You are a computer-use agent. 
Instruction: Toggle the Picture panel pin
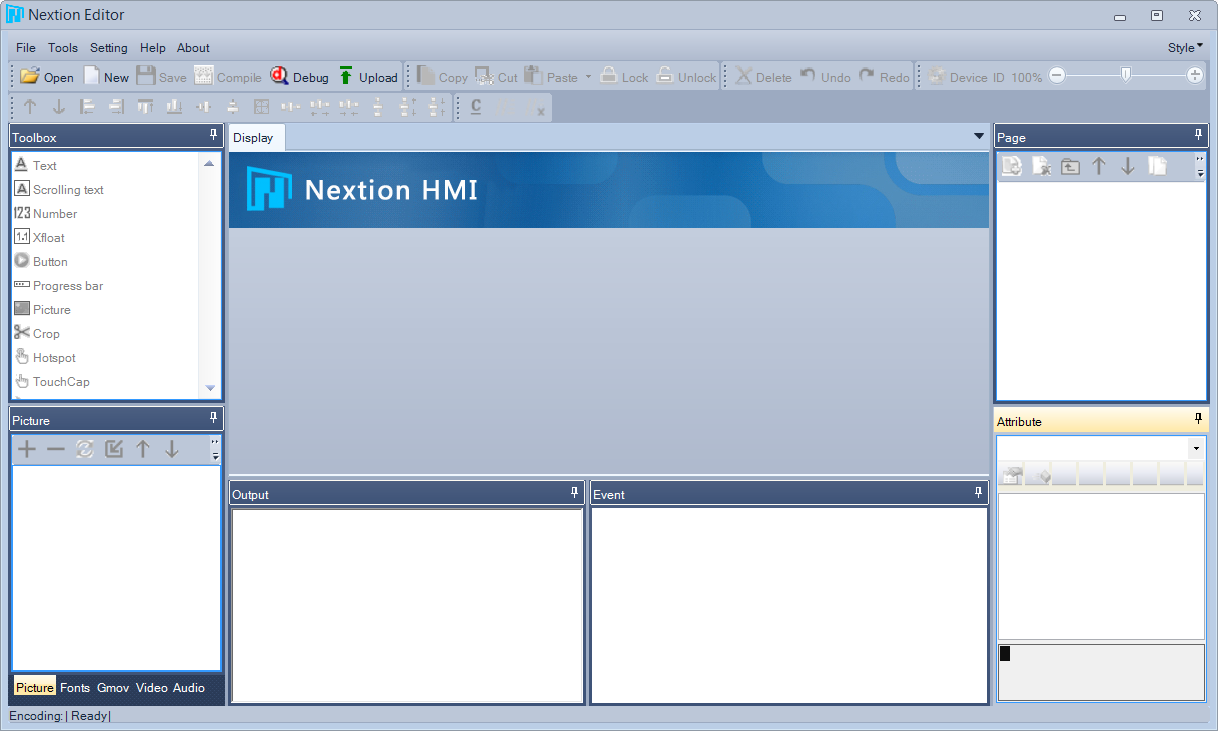(x=213, y=418)
